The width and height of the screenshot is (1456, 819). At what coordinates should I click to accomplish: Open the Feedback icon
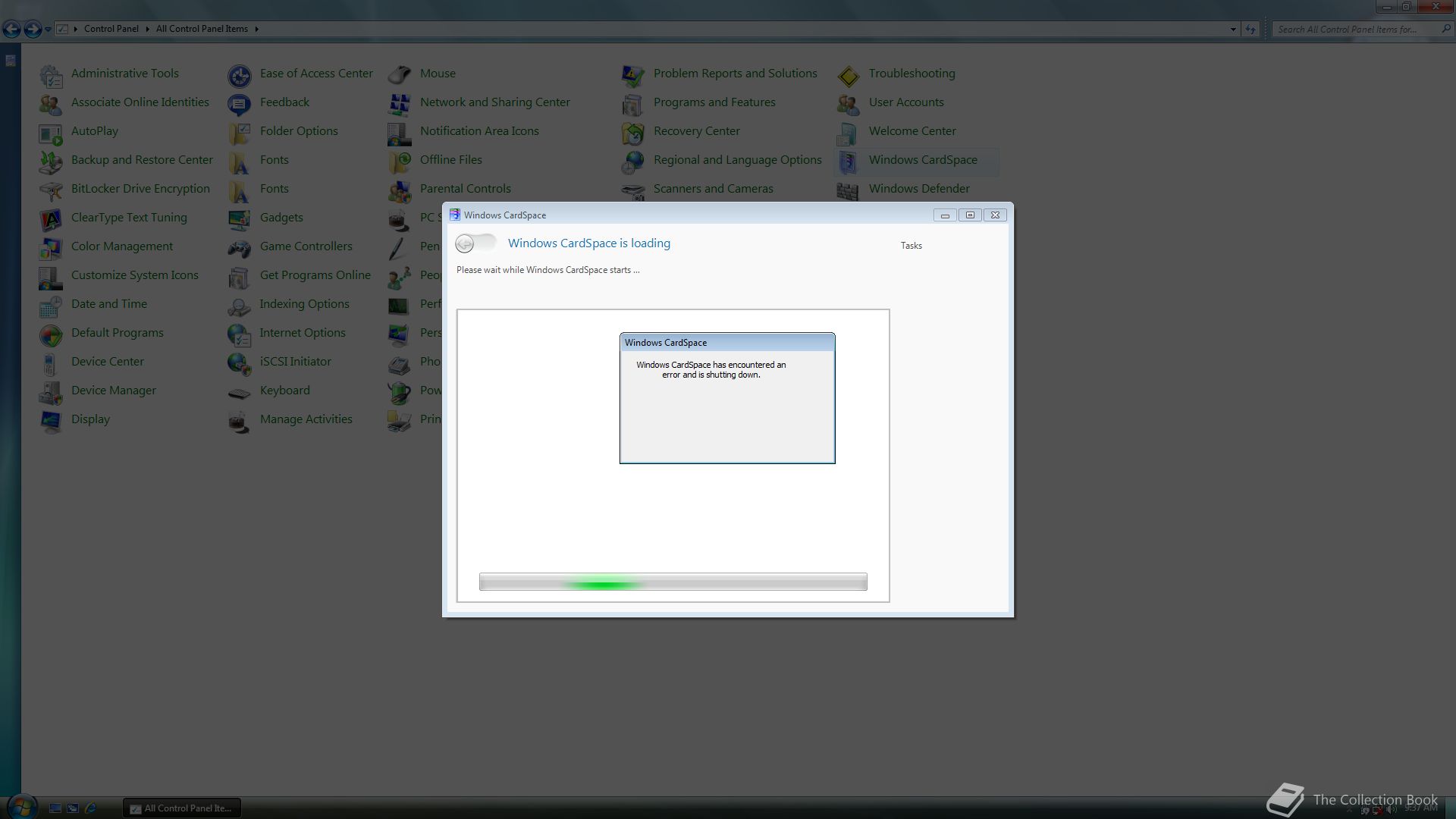coord(240,104)
